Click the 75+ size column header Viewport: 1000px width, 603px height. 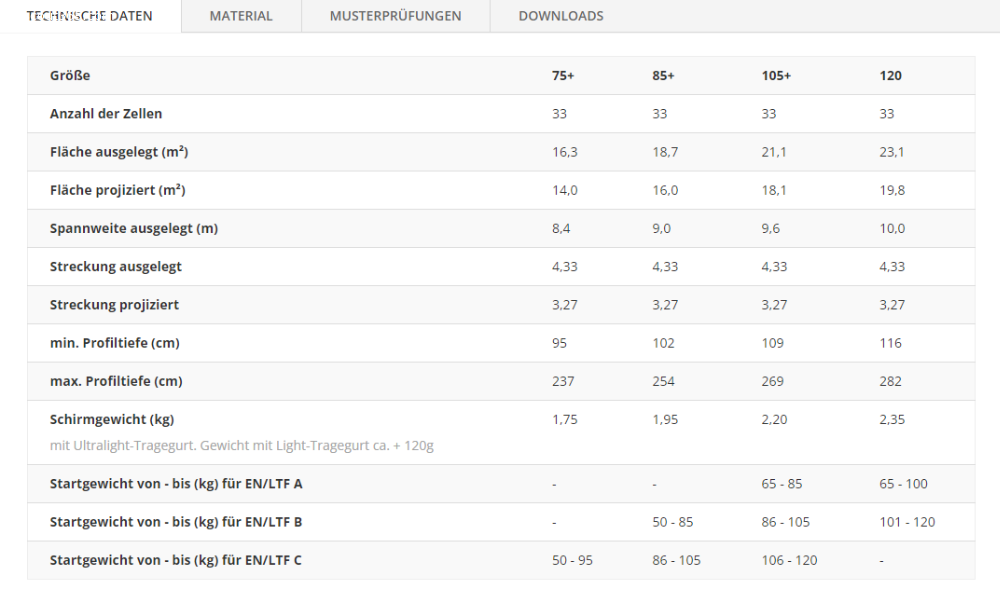564,76
